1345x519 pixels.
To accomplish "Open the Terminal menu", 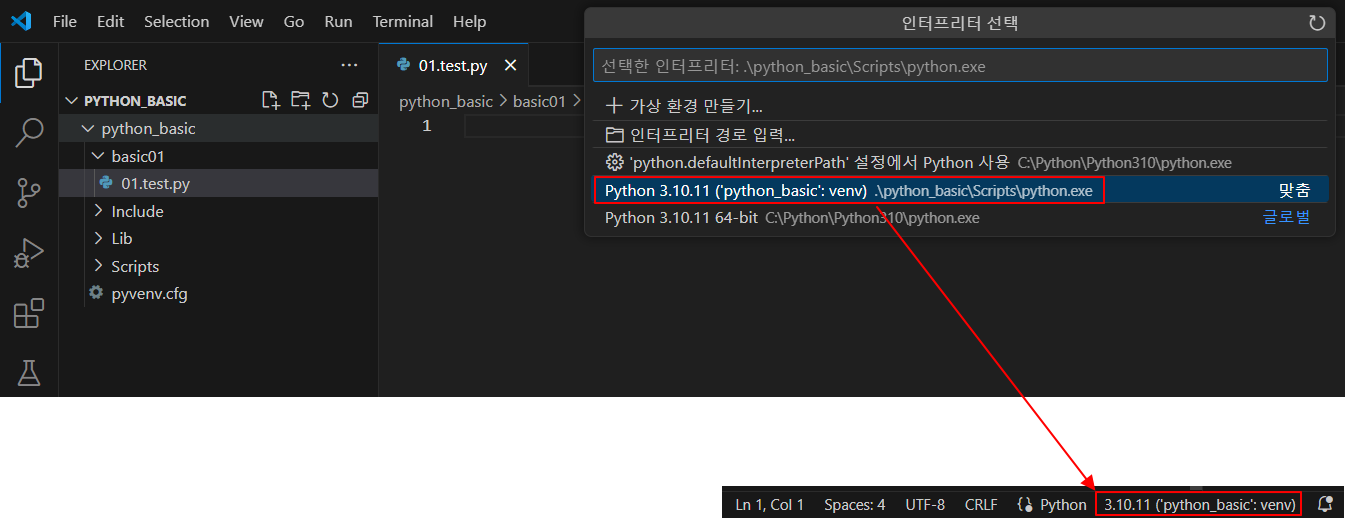I will coord(403,21).
